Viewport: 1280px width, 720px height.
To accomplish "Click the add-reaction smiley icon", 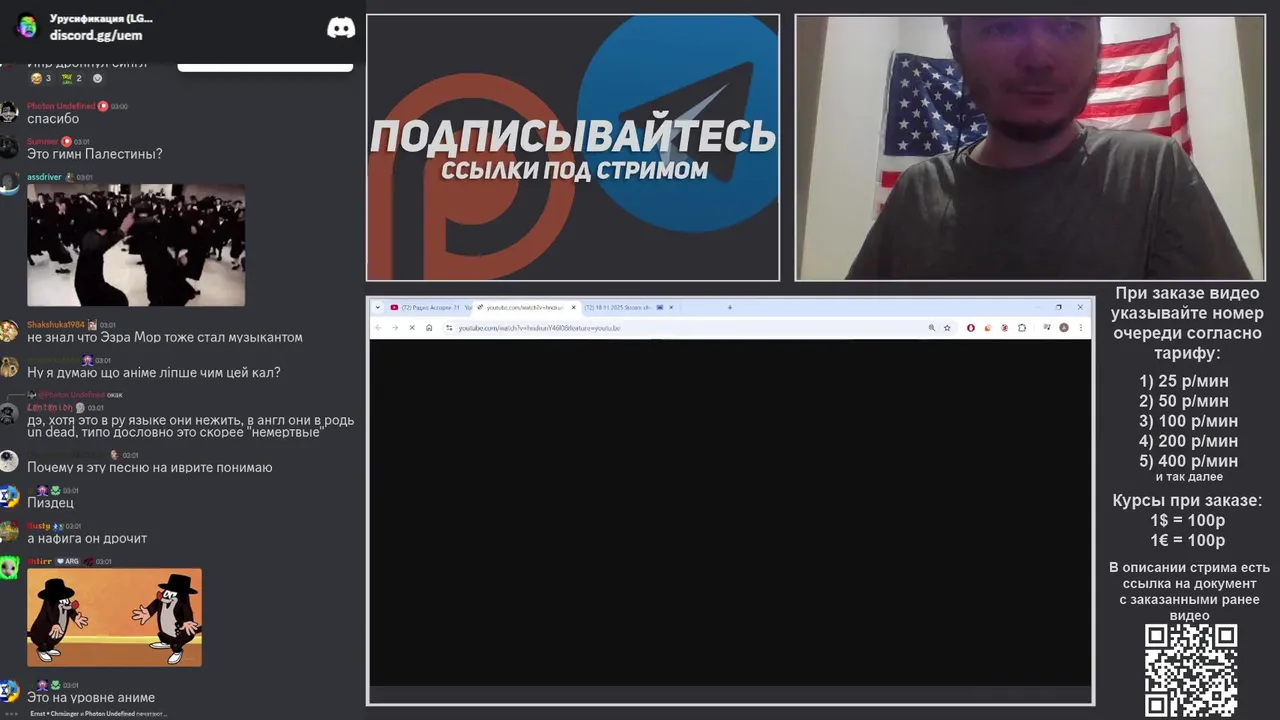I will pos(97,78).
